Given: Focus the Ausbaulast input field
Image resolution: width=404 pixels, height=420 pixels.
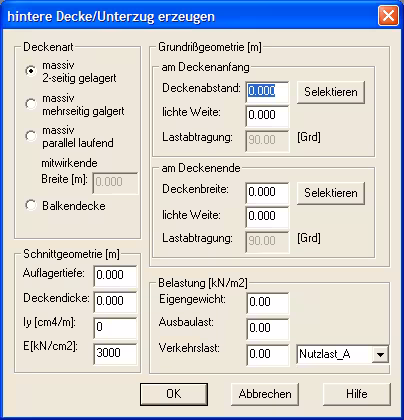Looking at the screenshot, I should (x=268, y=329).
